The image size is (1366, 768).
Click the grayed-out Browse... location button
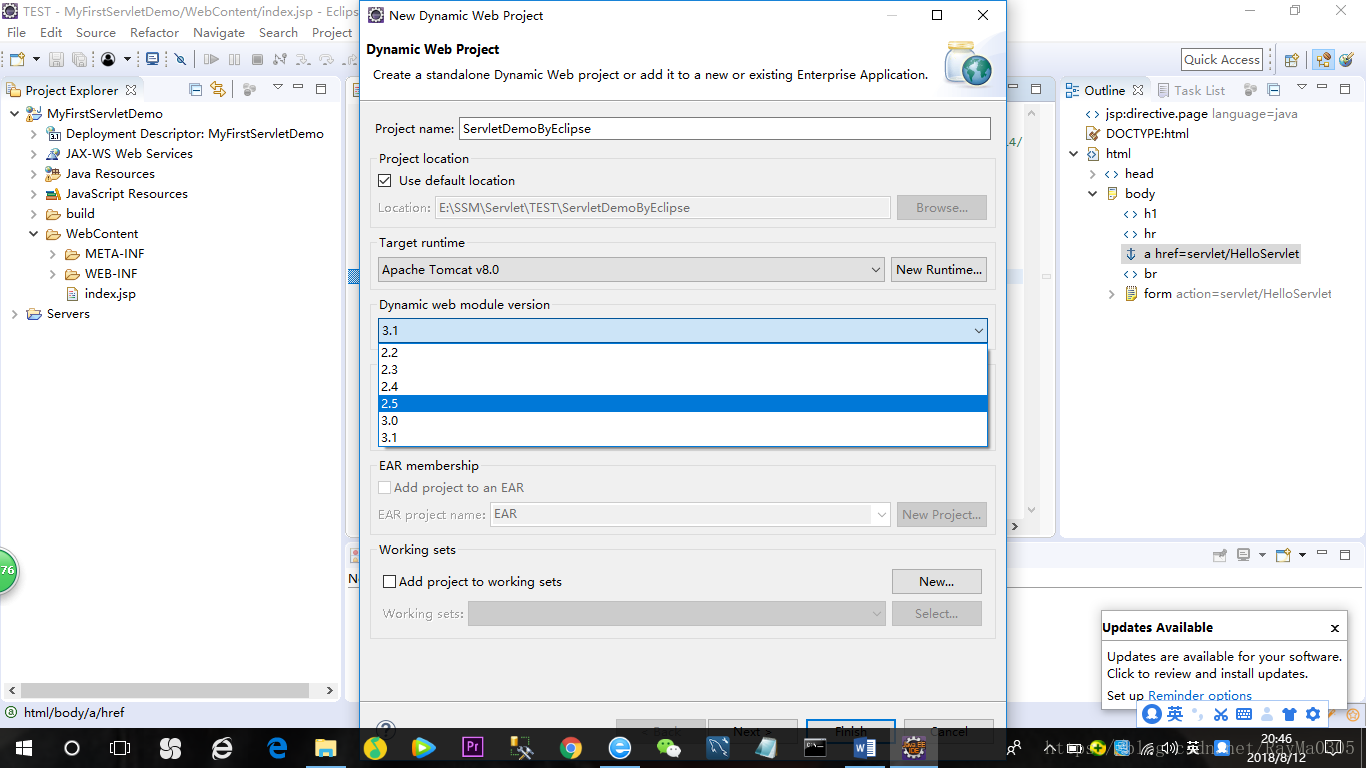click(942, 208)
